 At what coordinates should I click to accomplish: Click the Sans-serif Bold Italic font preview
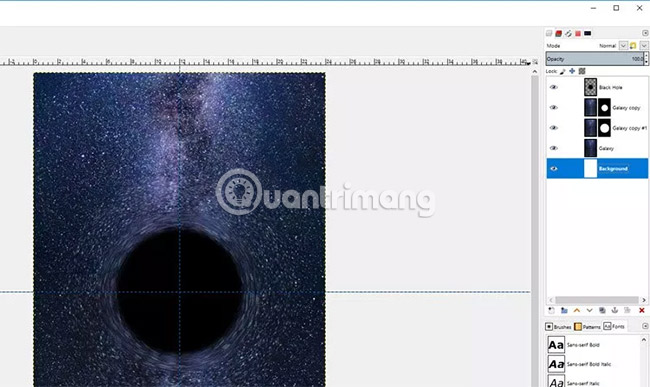coord(556,364)
